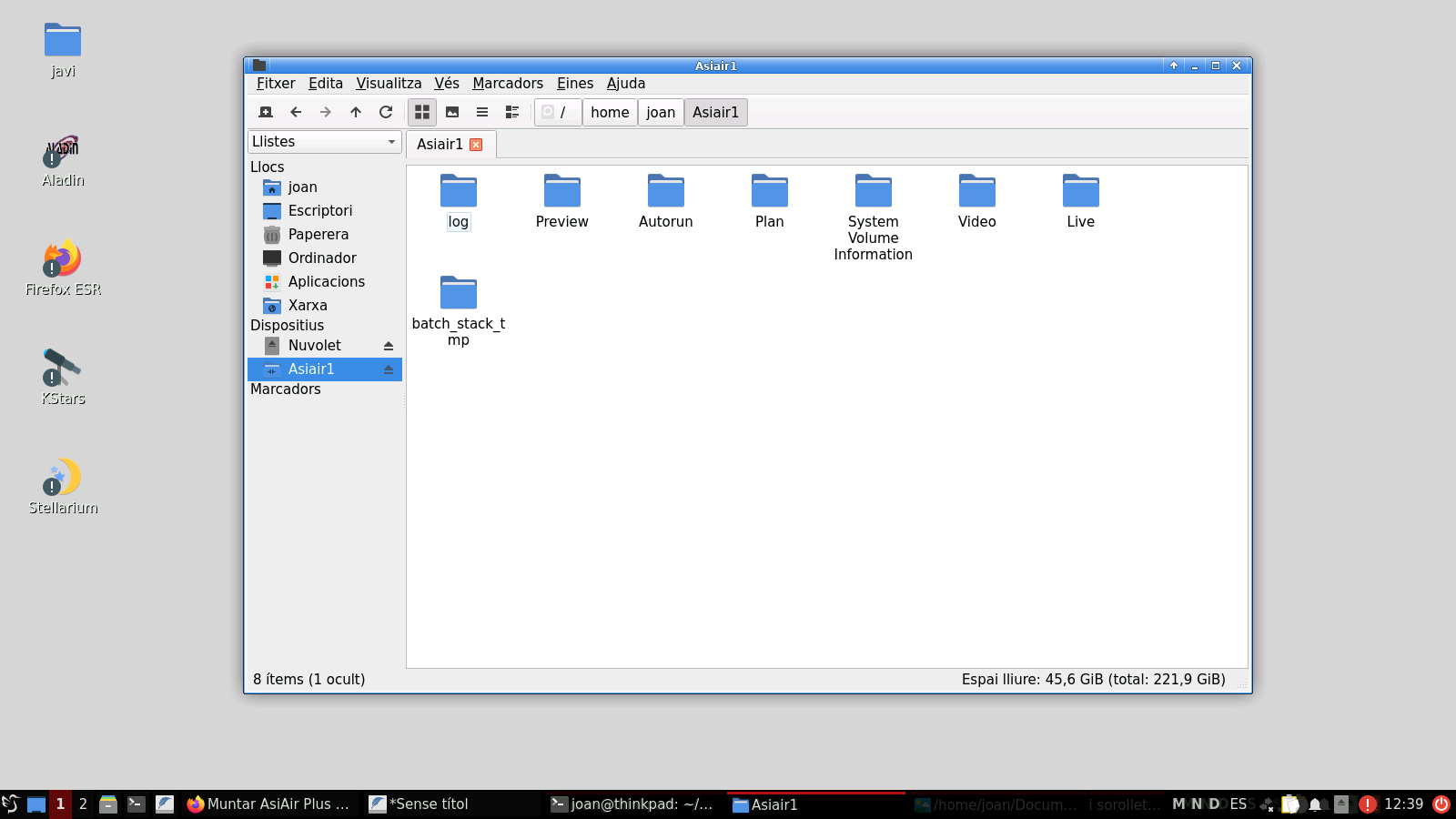Go back to previous folder
Viewport: 1456px width, 819px height.
pyautogui.click(x=296, y=112)
